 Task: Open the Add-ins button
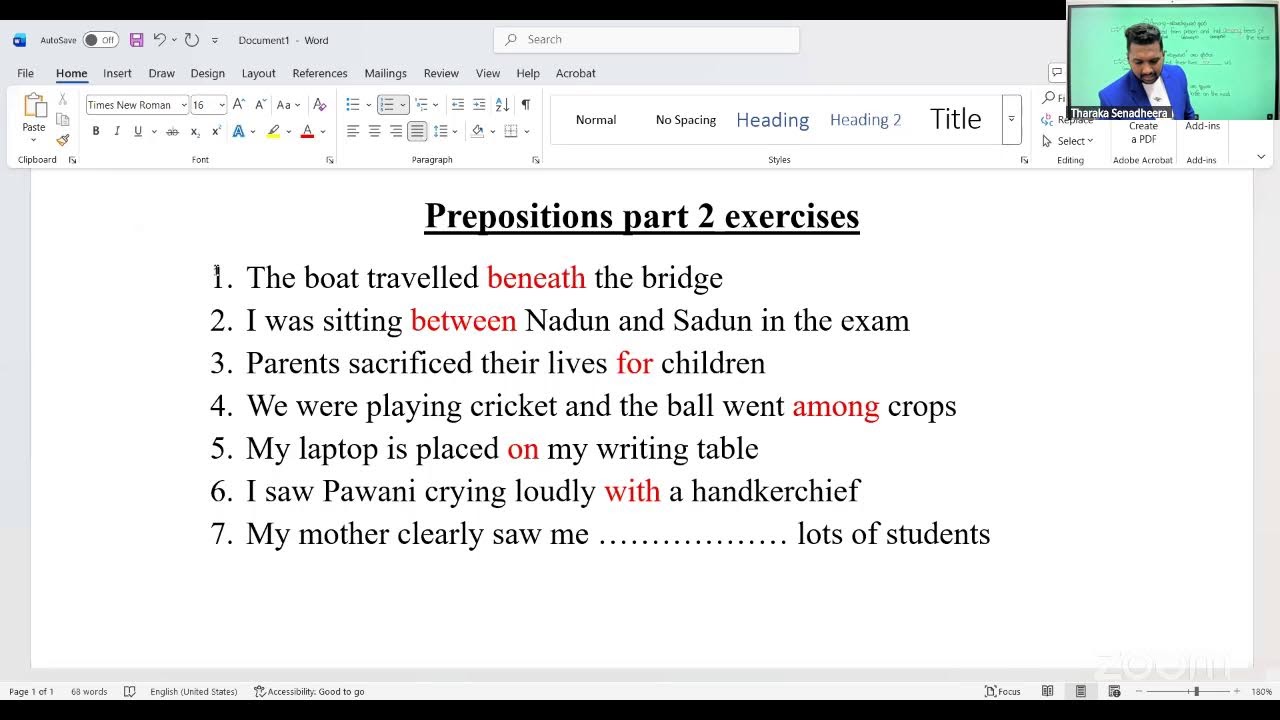click(x=1202, y=126)
